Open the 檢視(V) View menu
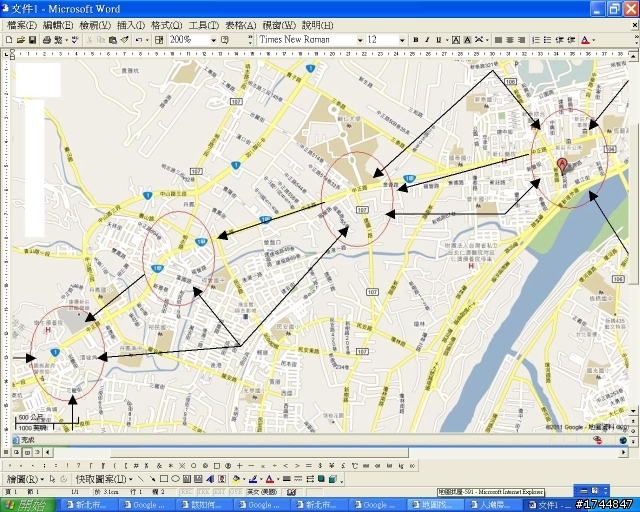Viewport: 640px width, 512px height. (95, 25)
